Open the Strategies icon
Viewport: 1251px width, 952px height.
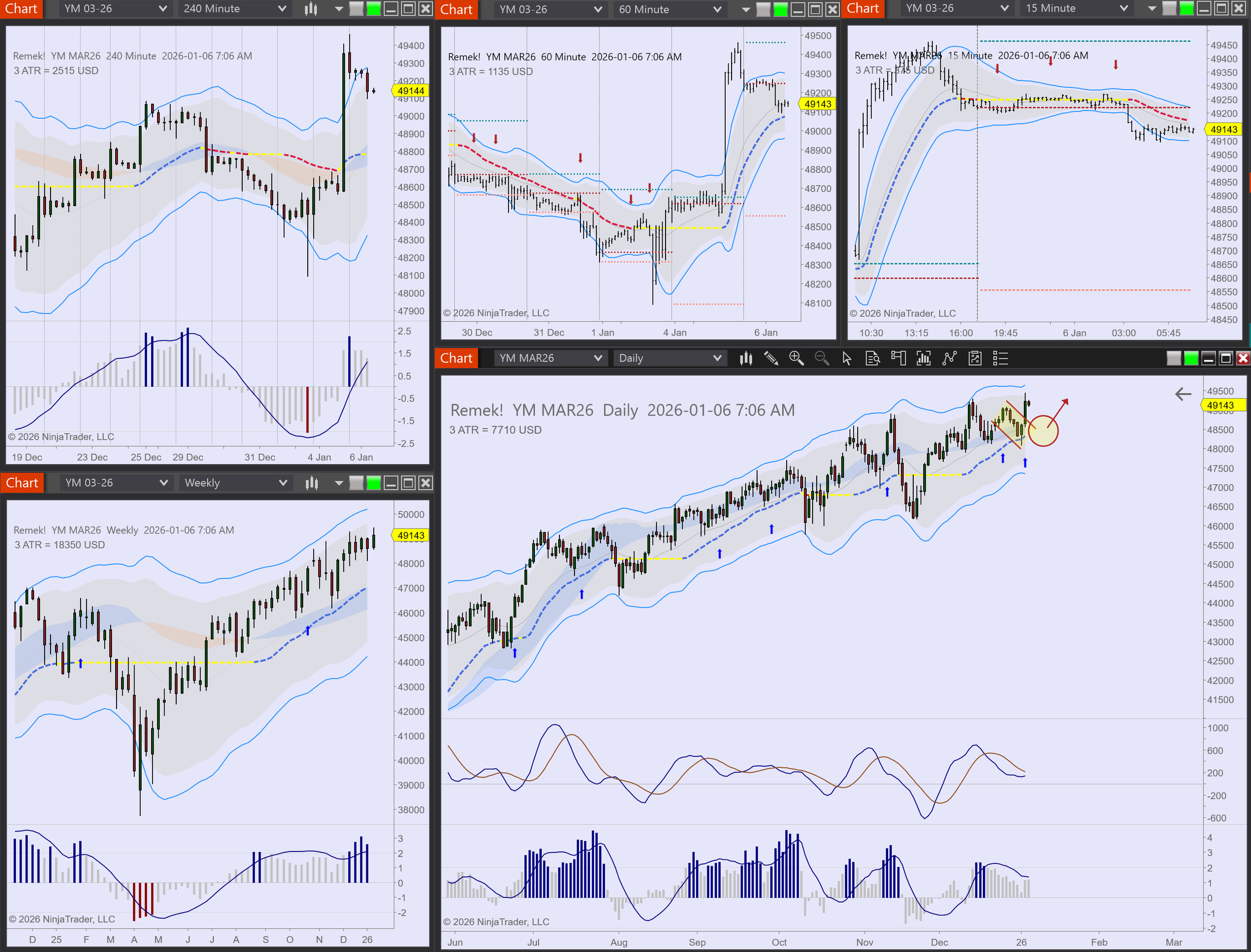pyautogui.click(x=949, y=358)
